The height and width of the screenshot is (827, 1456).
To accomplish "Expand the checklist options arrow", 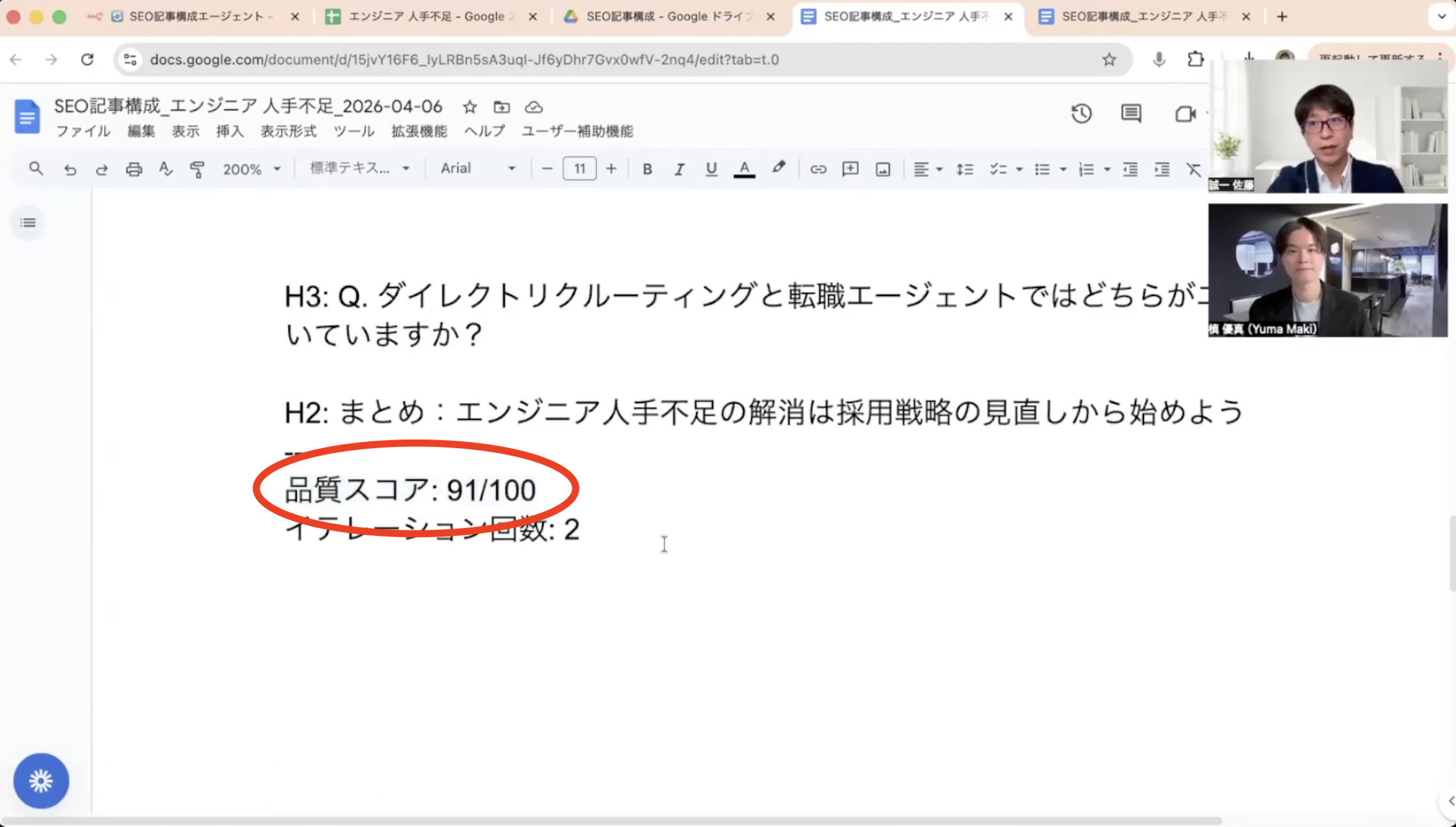I will 1019,170.
